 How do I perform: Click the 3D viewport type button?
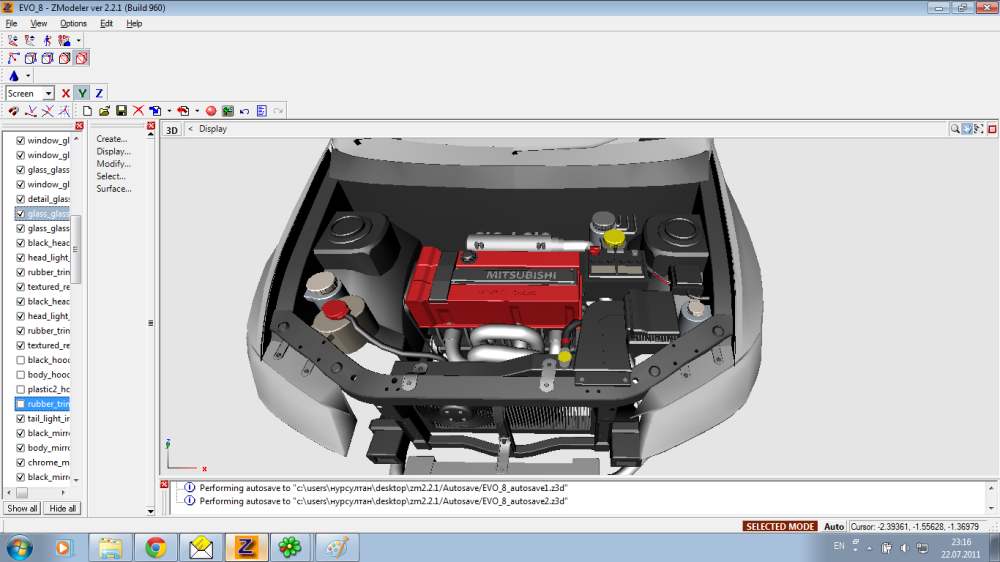coord(172,130)
